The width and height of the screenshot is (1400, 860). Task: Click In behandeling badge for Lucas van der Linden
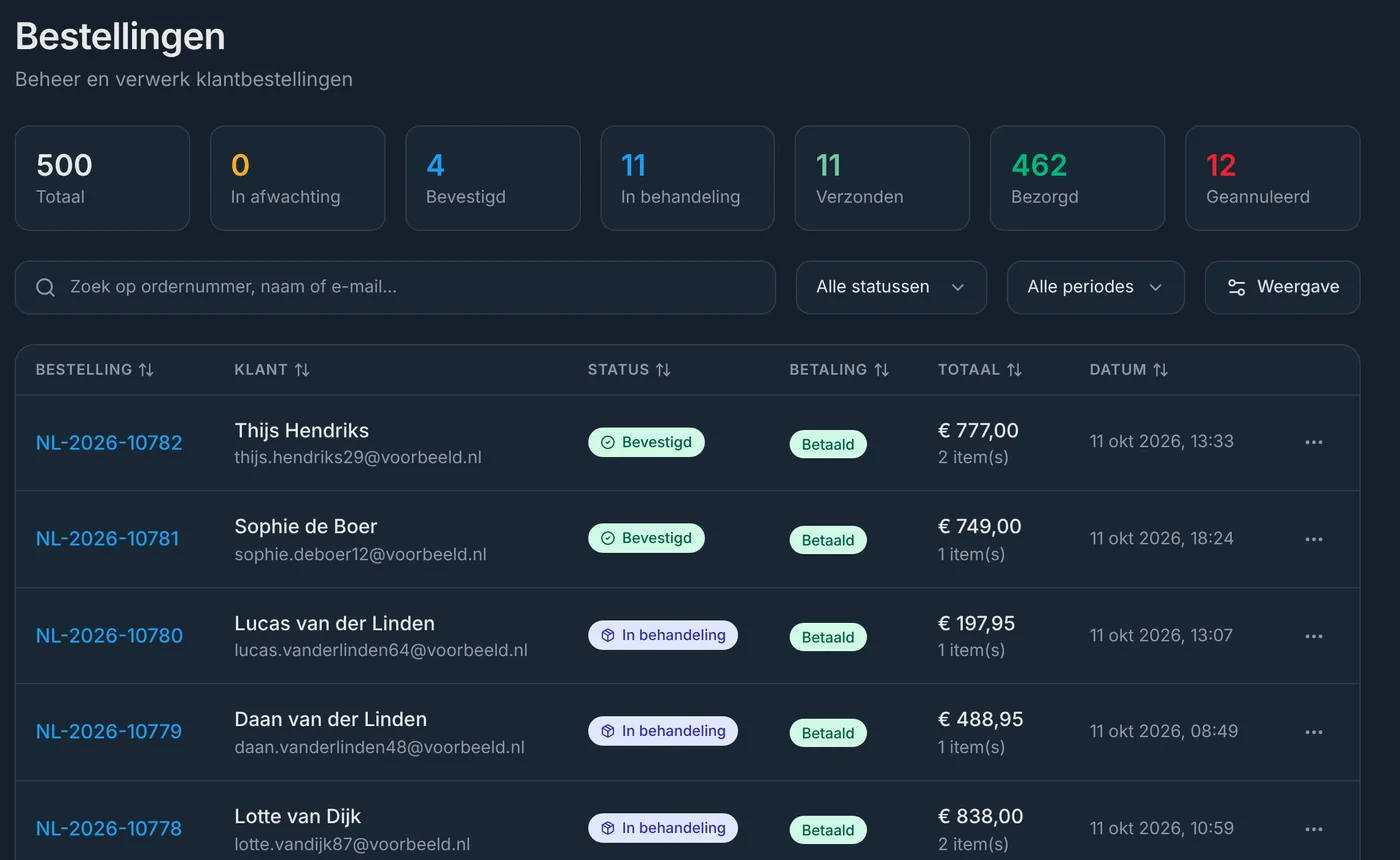[663, 635]
